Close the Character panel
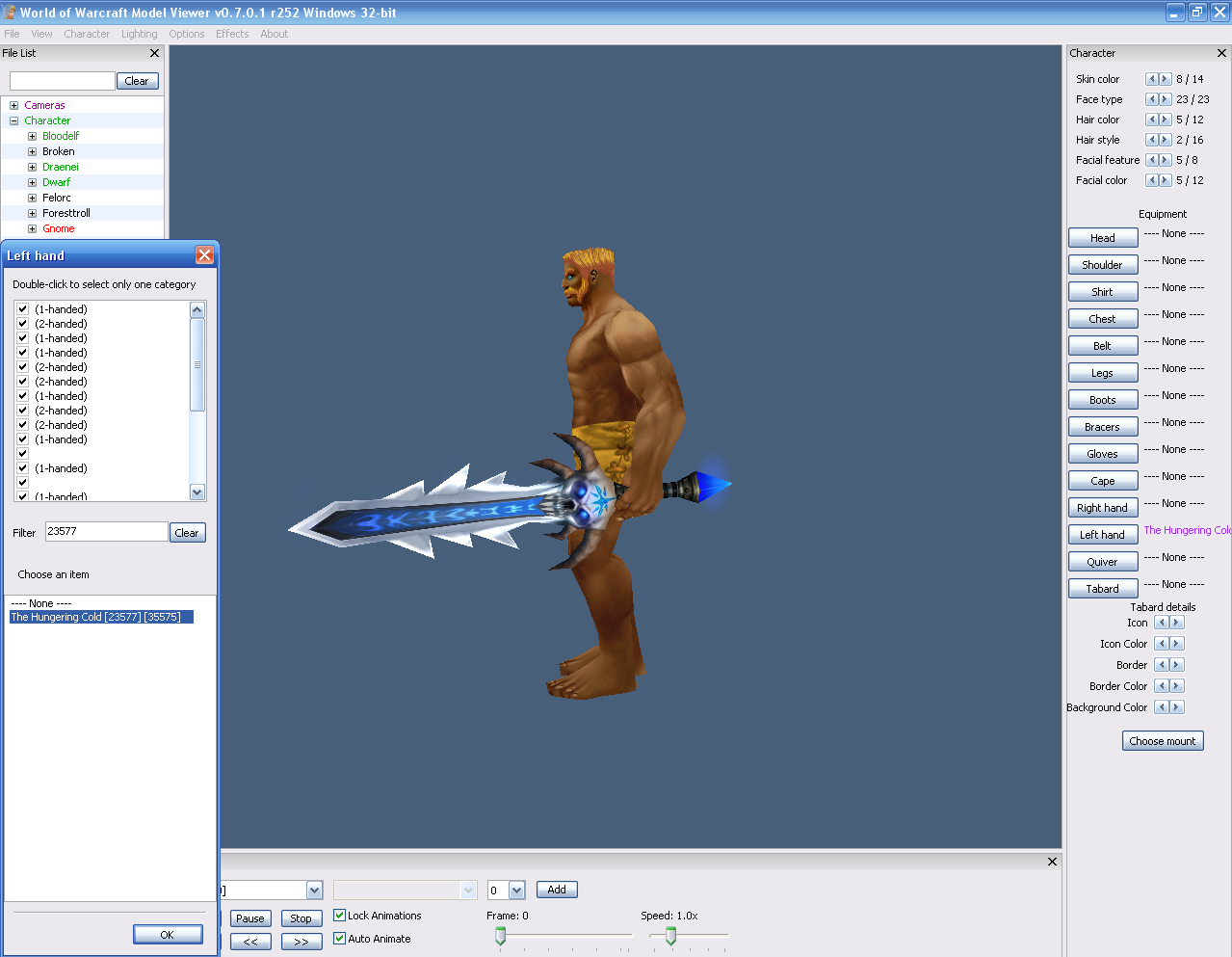 tap(1221, 53)
